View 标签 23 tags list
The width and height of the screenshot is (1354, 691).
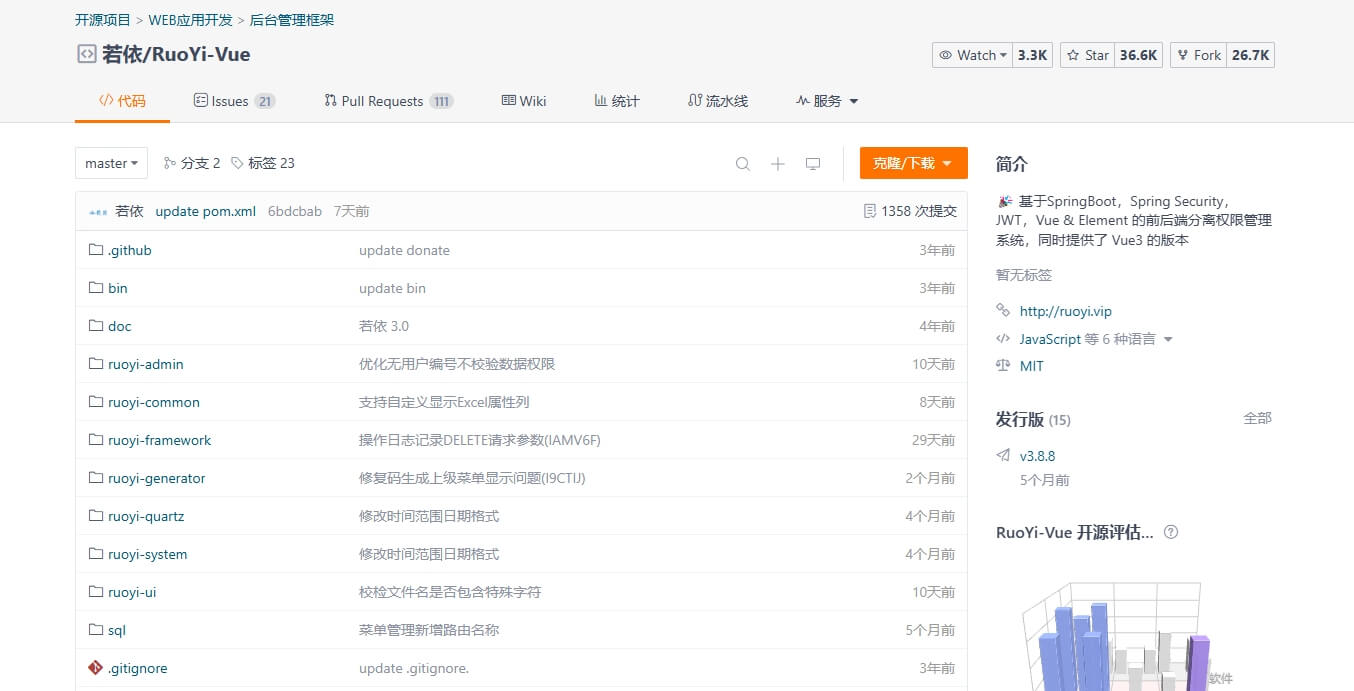(x=263, y=163)
